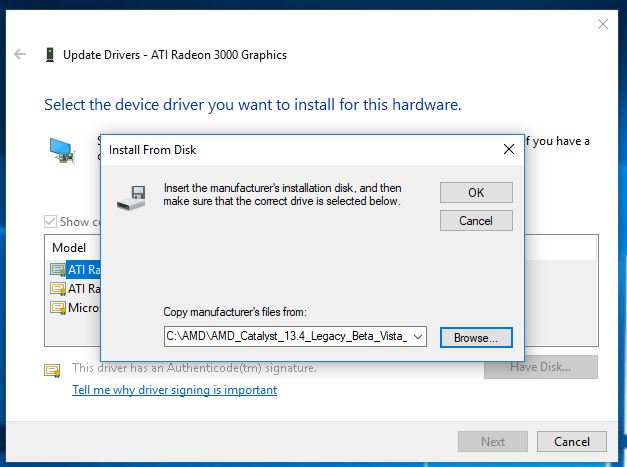This screenshot has width=627, height=467.
Task: Click the back arrow in Update Drivers window
Action: tap(20, 55)
